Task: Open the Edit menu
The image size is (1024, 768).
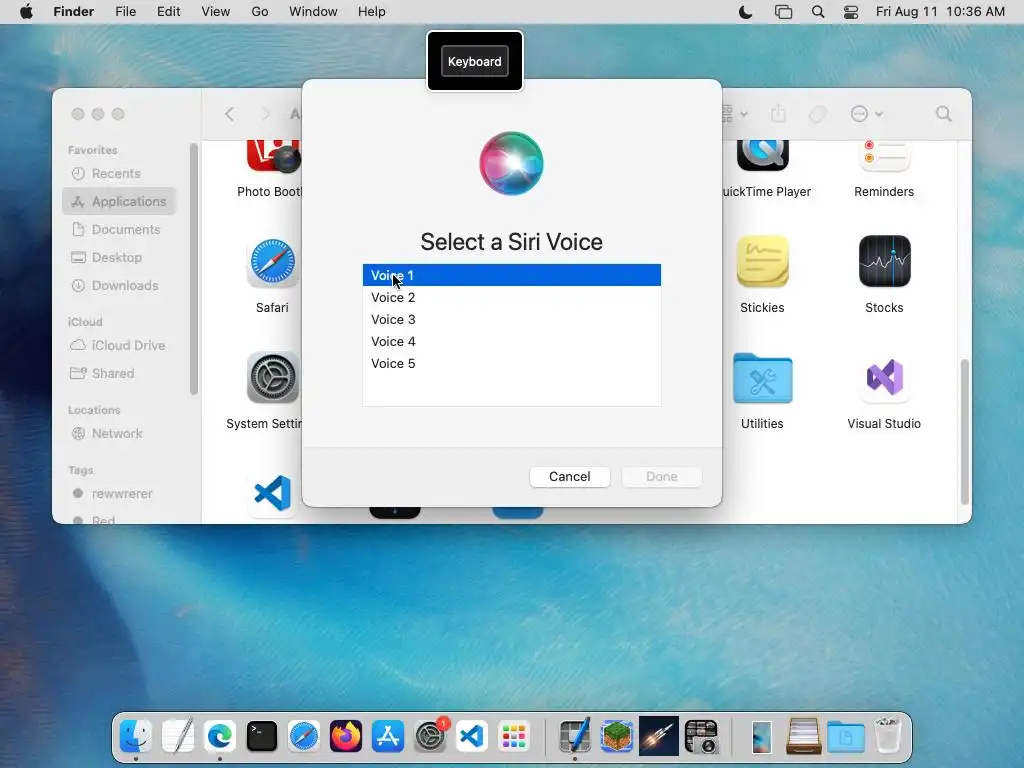Action: [x=168, y=12]
